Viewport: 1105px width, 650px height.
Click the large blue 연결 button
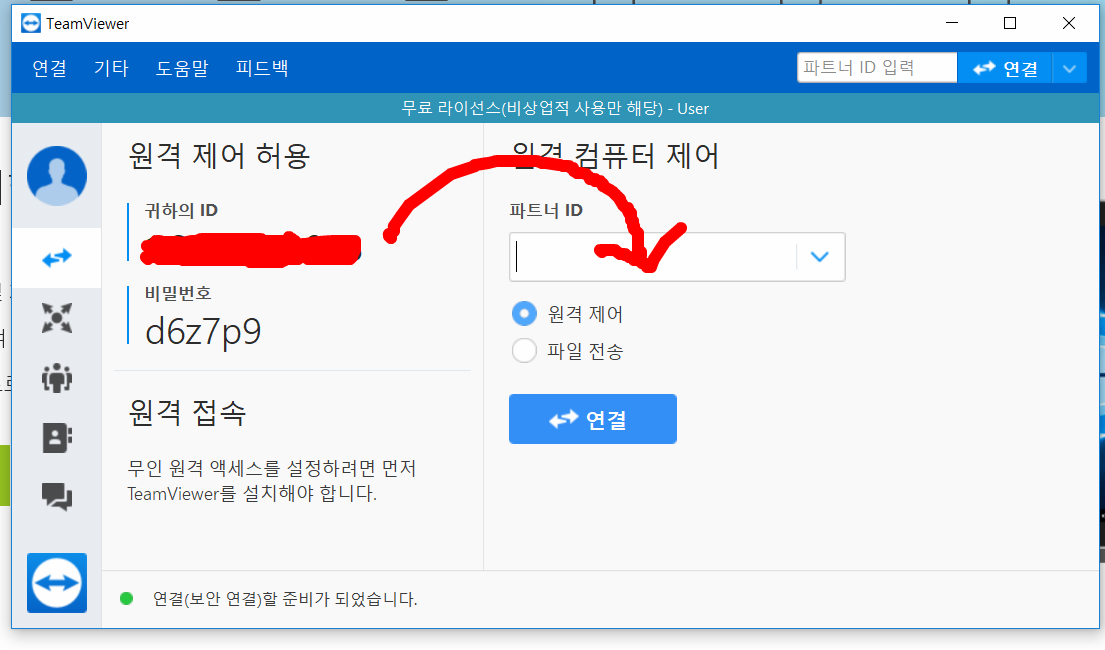tap(593, 419)
